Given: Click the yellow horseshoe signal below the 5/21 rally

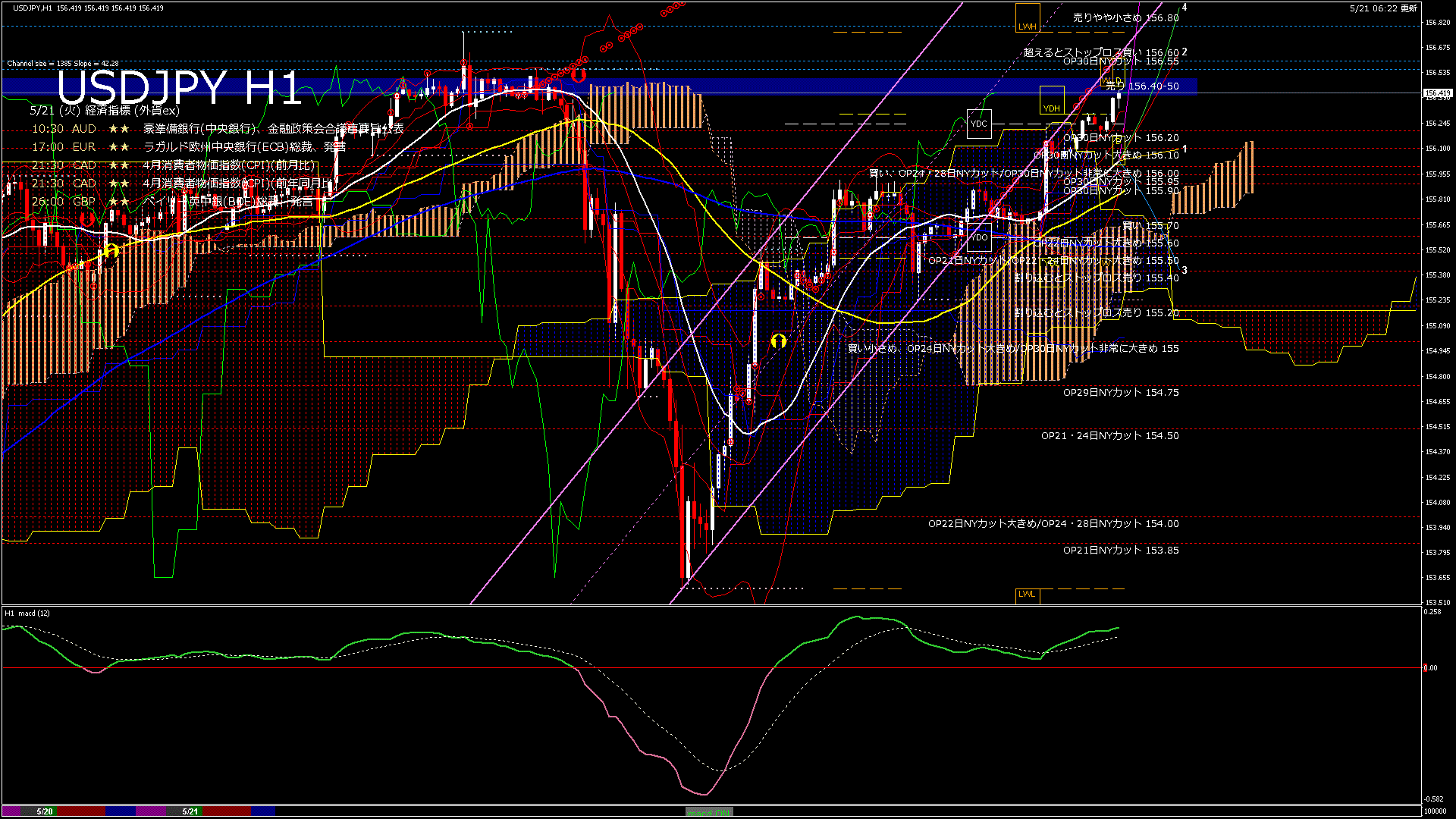Looking at the screenshot, I should click(x=778, y=341).
